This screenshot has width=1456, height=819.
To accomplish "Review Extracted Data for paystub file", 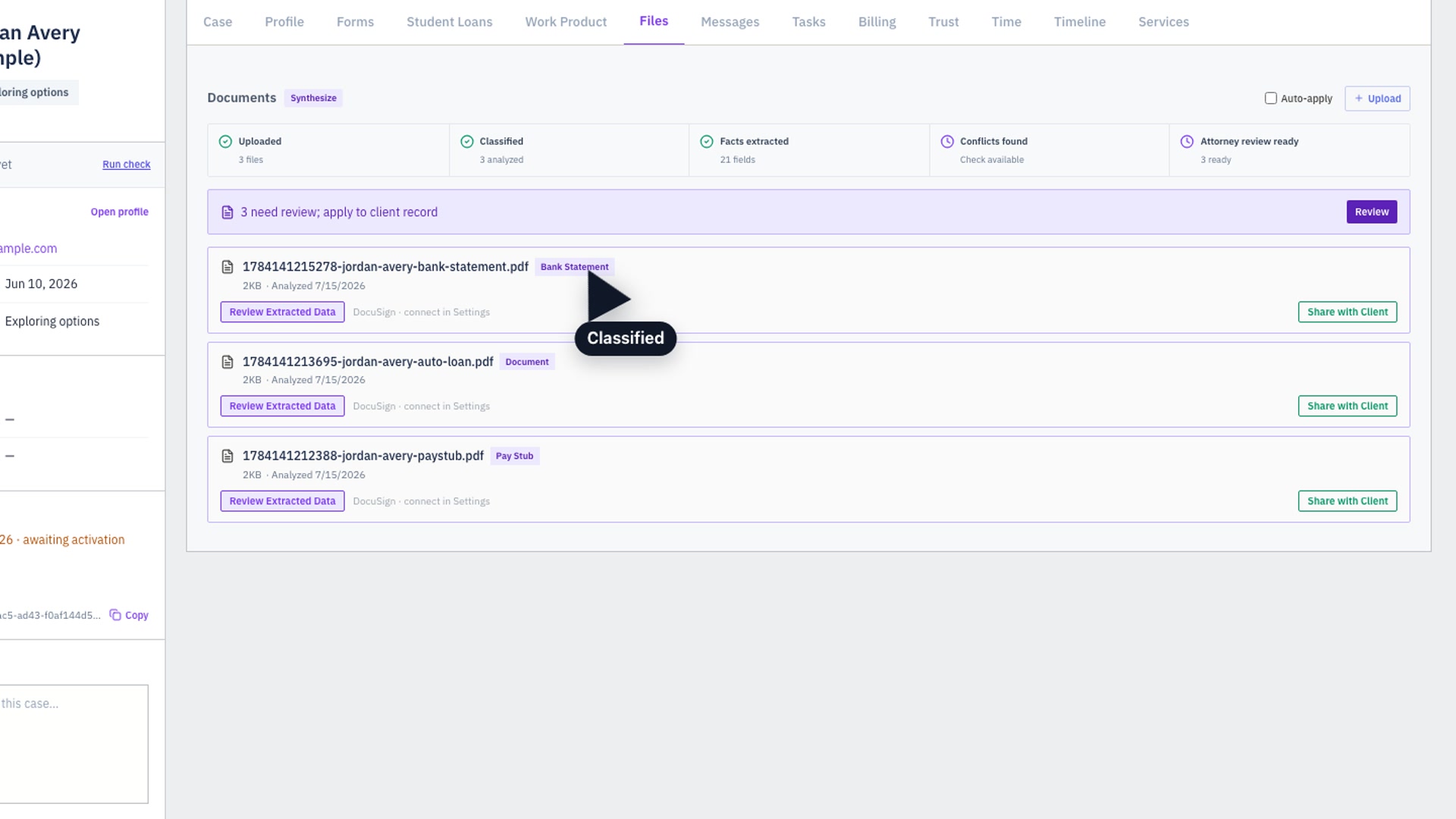I will (282, 501).
